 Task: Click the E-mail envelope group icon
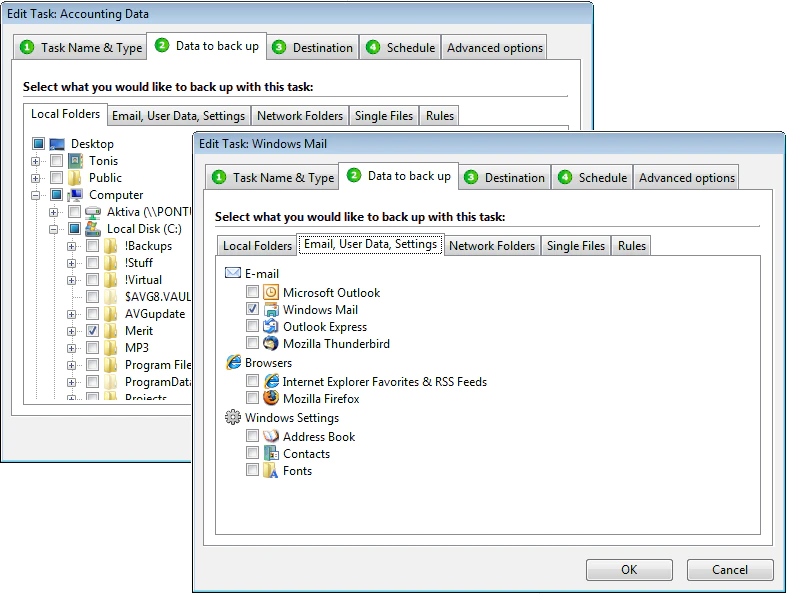click(233, 273)
